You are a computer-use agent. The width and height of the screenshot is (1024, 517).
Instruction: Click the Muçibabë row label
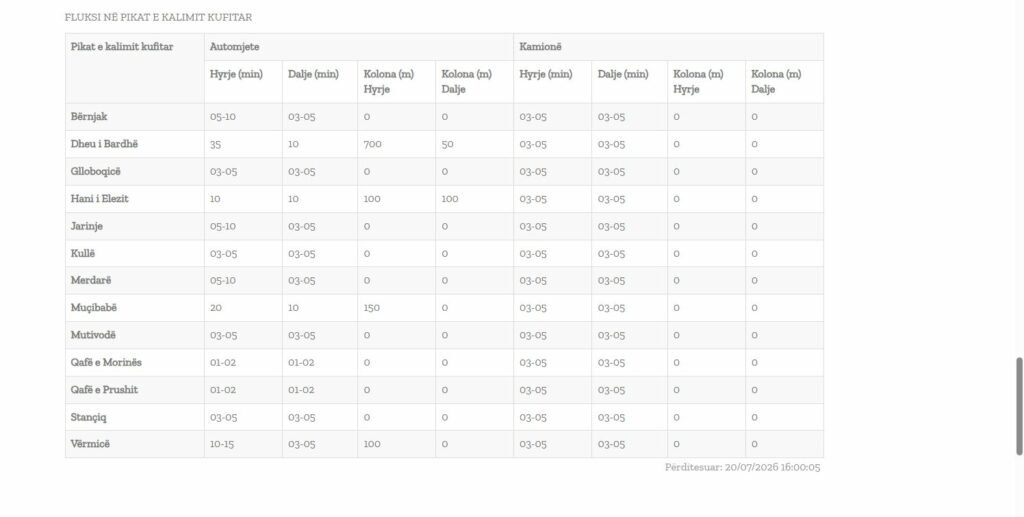[x=94, y=307]
